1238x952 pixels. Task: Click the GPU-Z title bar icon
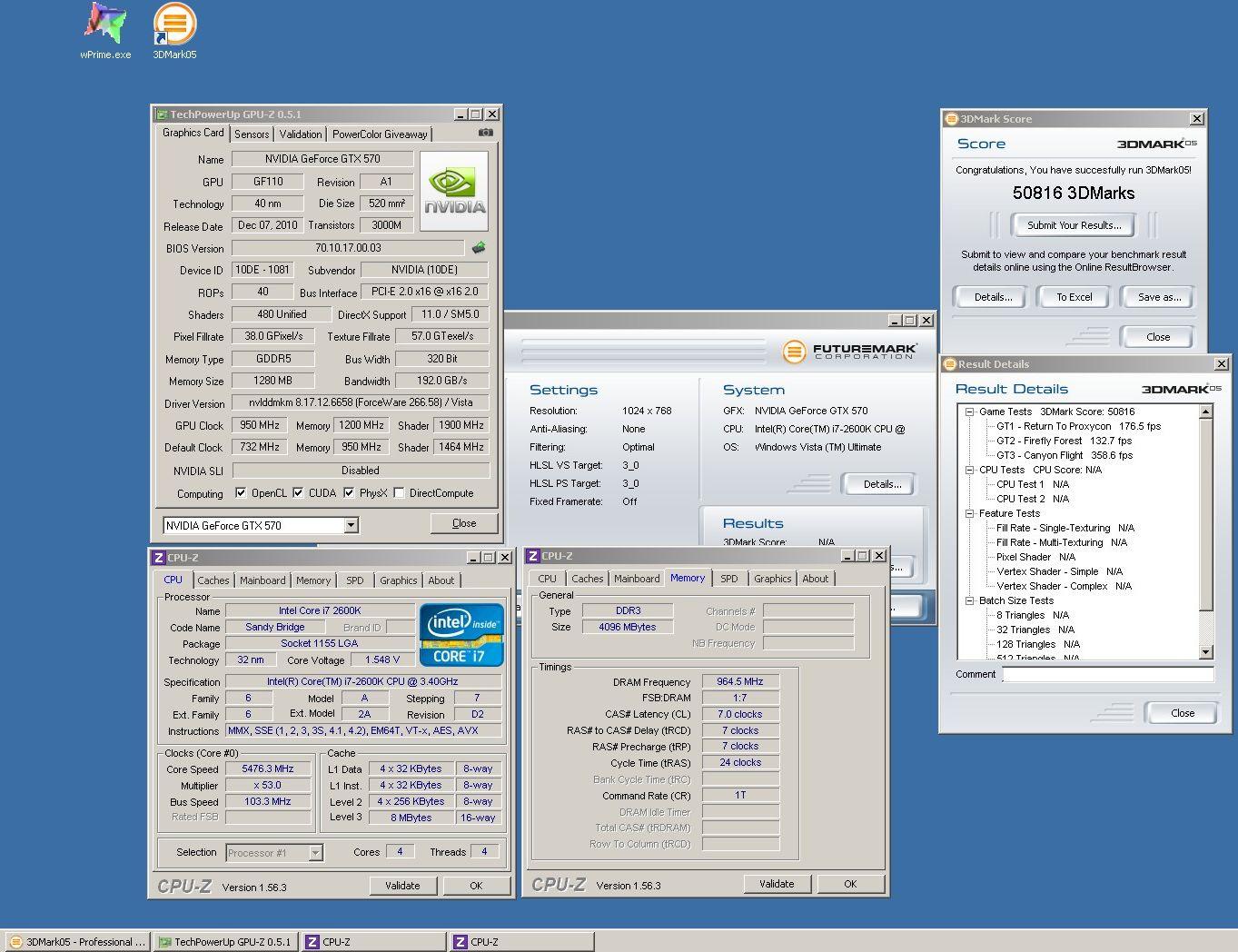(x=162, y=114)
